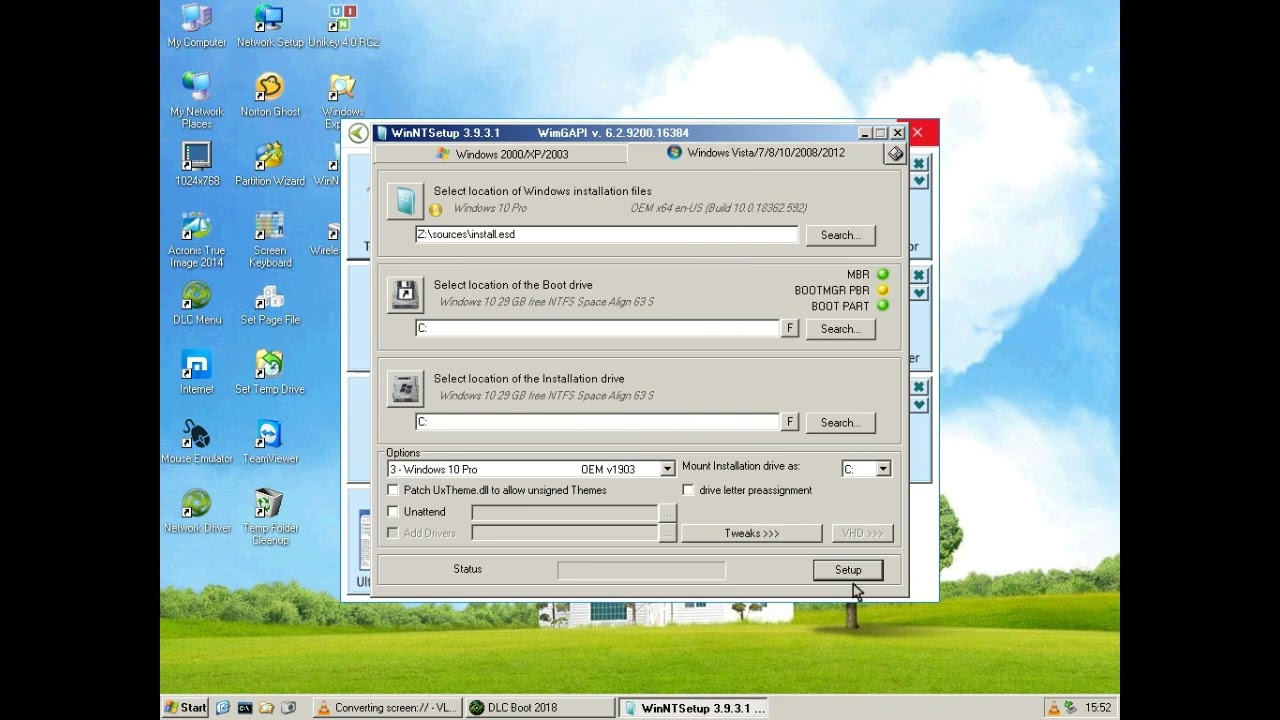Viewport: 1280px width, 720px height.
Task: Open Network Driver desktop icon
Action: (x=197, y=511)
